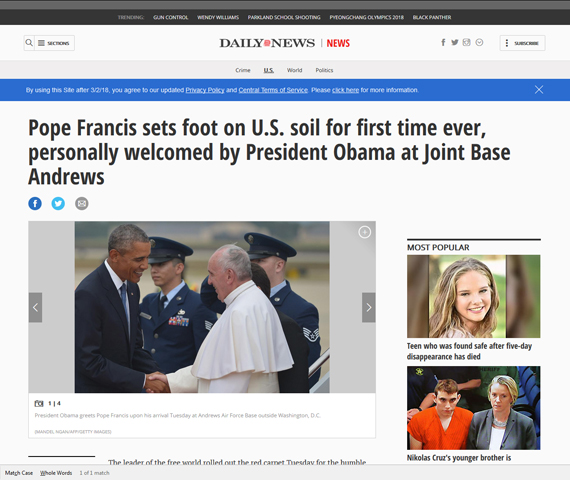This screenshot has width=570, height=480.
Task: Visit Daily News Facebook page in header
Action: point(443,43)
